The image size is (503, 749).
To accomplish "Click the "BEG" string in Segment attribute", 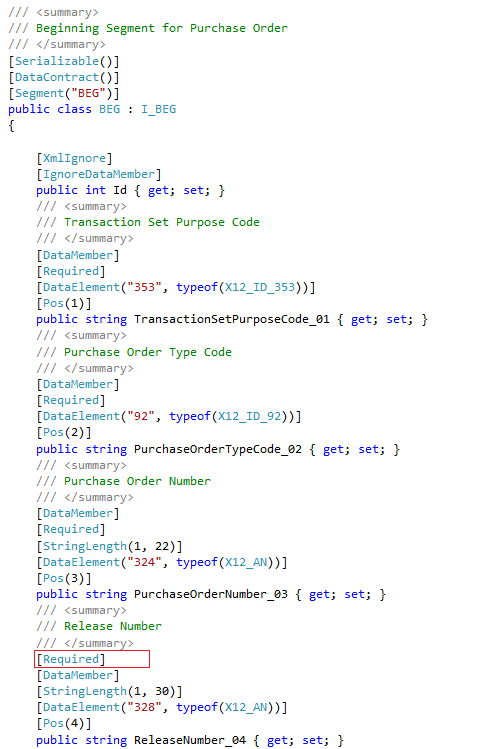I will 88,93.
